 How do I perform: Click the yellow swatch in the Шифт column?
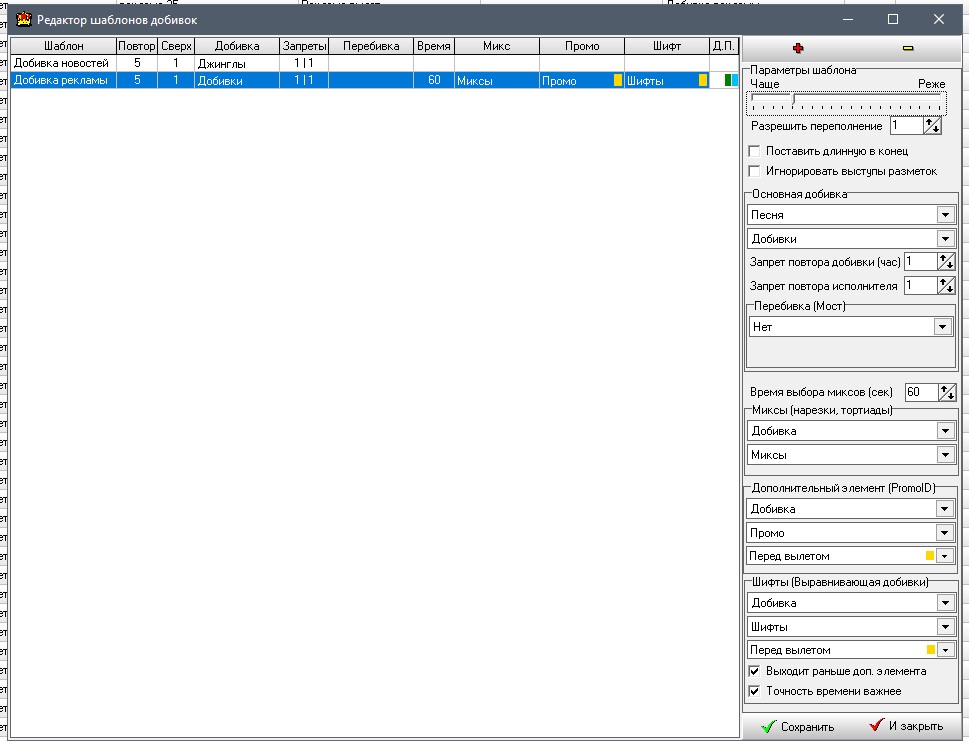pos(703,81)
